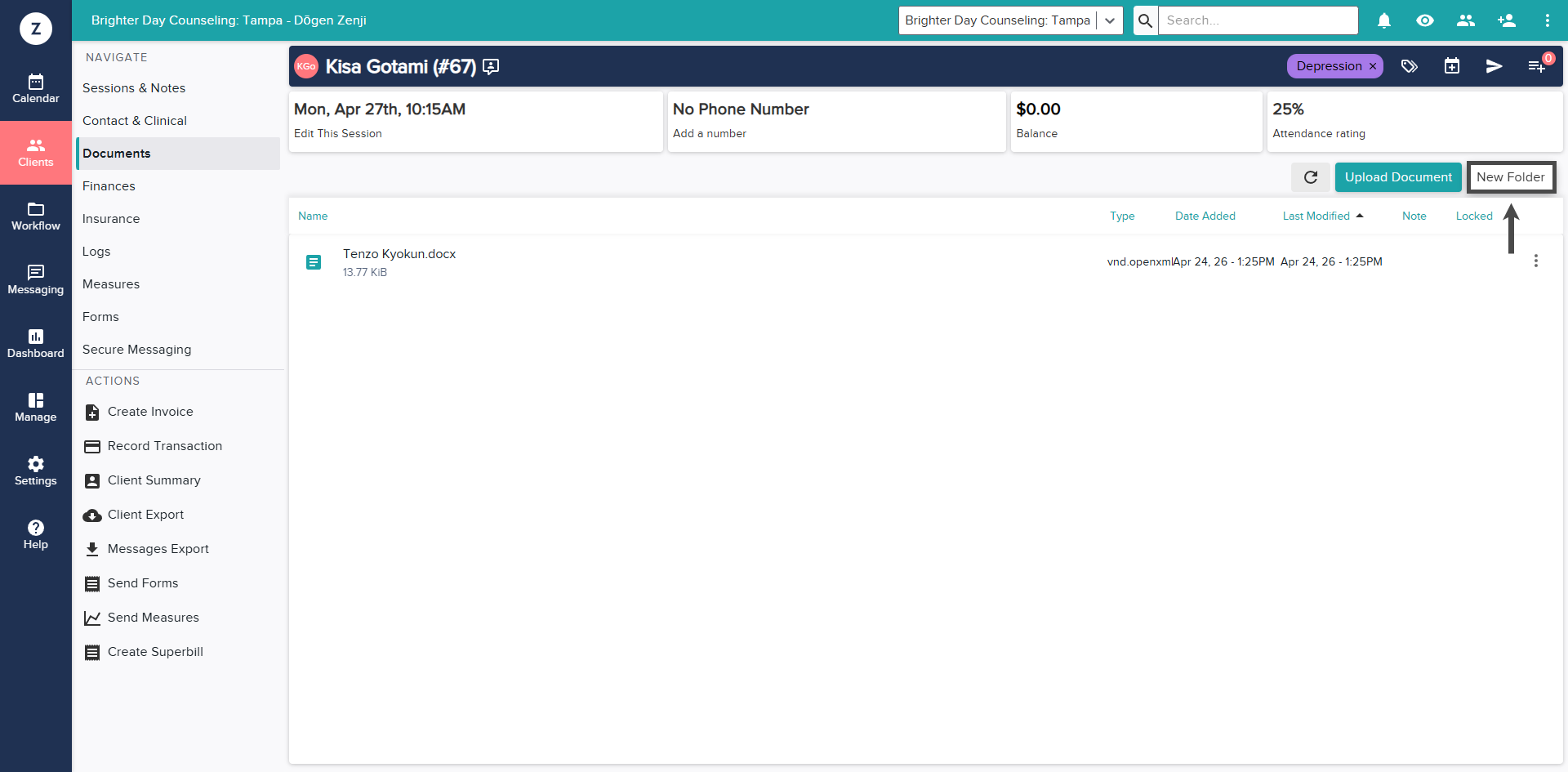Open the clients group icon in top bar
This screenshot has width=1568, height=772.
1466,20
